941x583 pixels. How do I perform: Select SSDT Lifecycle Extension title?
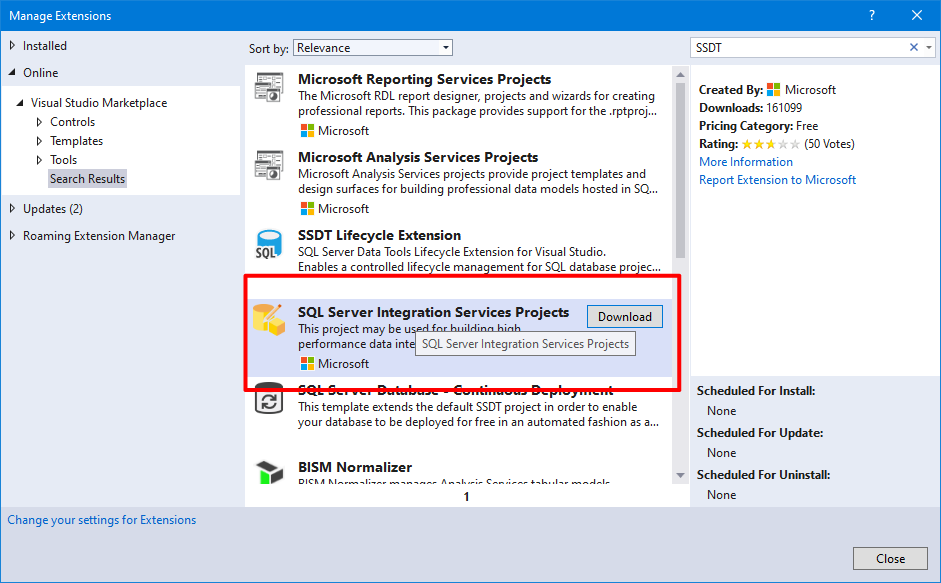[379, 235]
